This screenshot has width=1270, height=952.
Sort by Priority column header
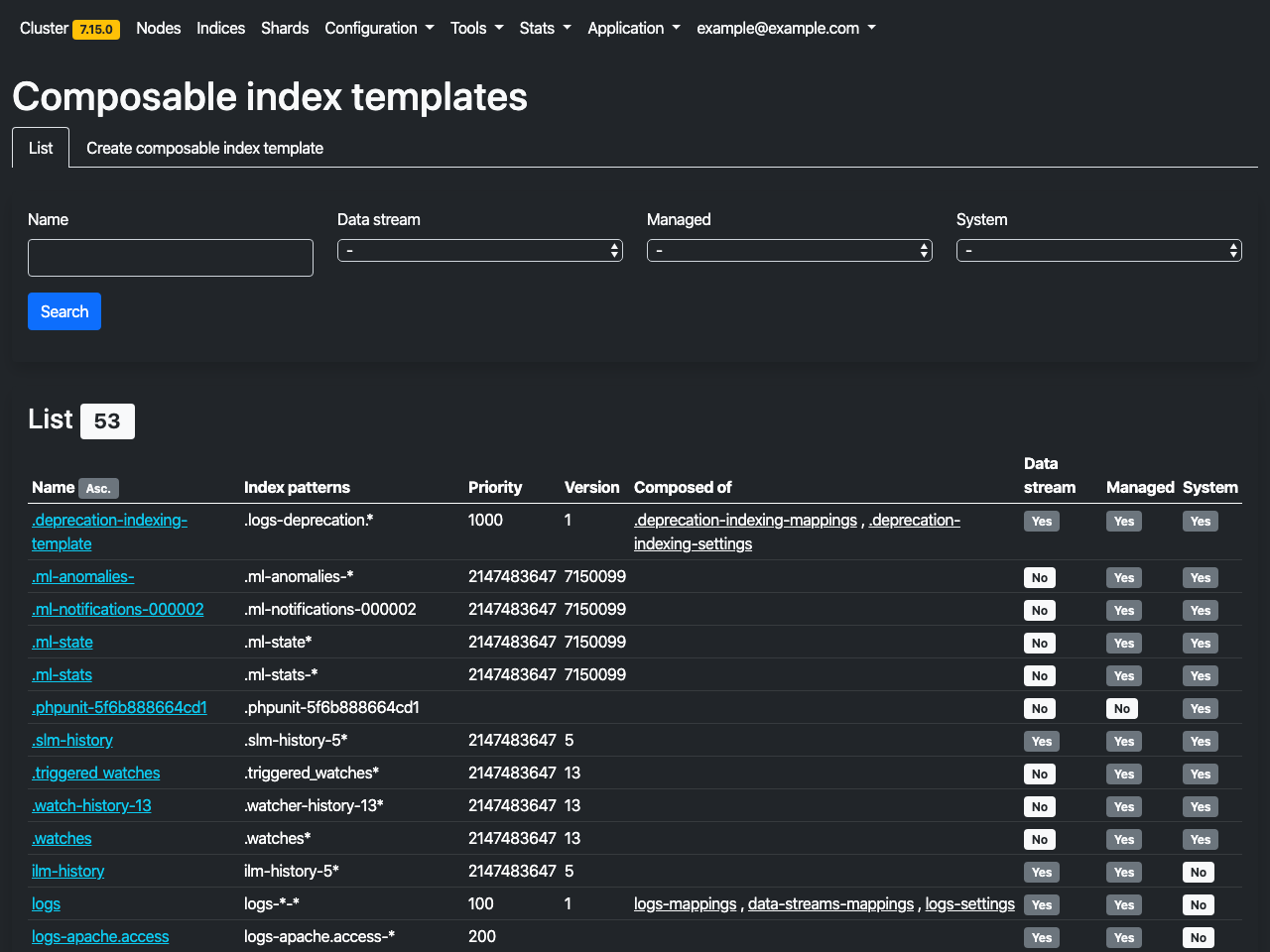tap(495, 487)
